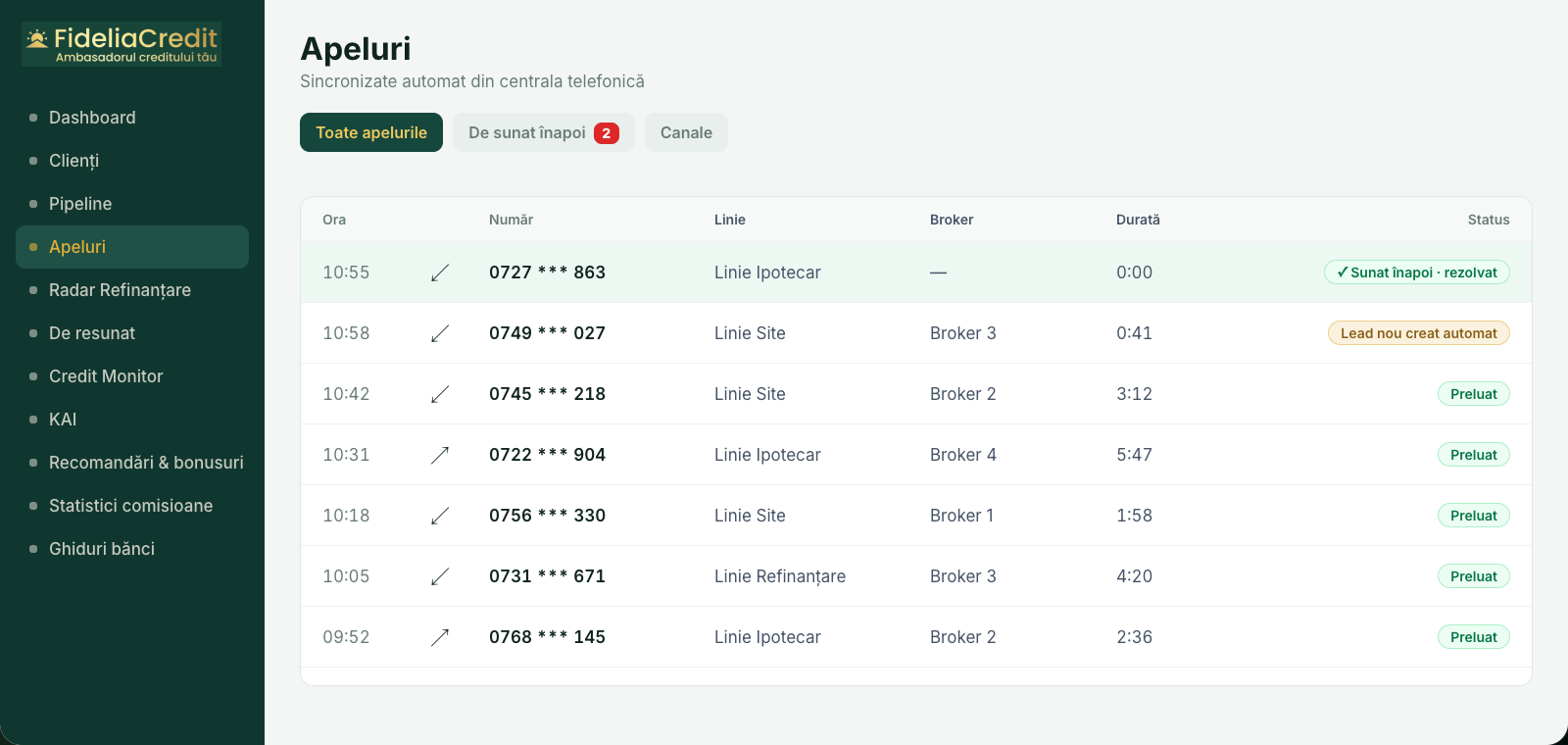Switch to the De sunat înapoi tab
Viewport: 1568px width, 745px height.
pos(544,132)
